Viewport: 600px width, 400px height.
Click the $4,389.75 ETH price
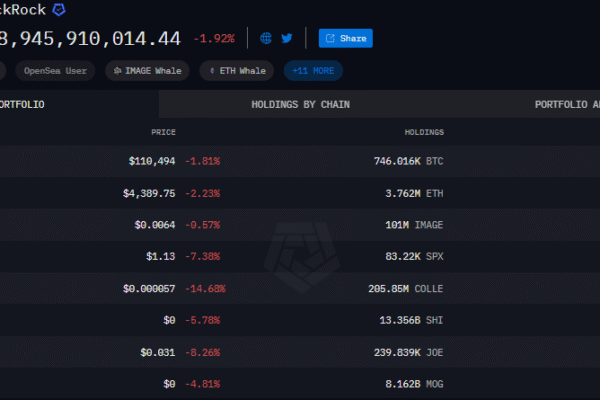(149, 193)
